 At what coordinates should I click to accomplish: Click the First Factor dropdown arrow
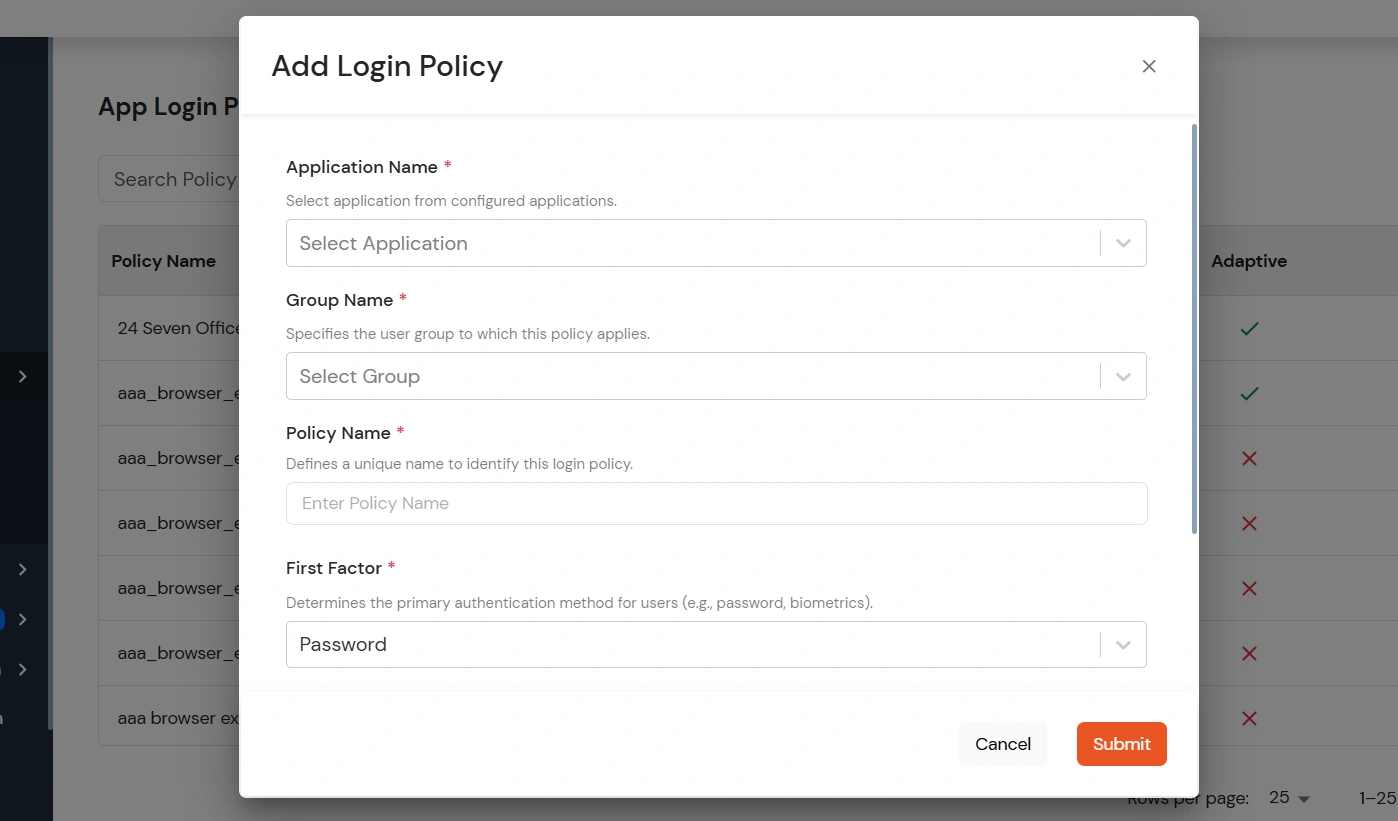click(1122, 644)
